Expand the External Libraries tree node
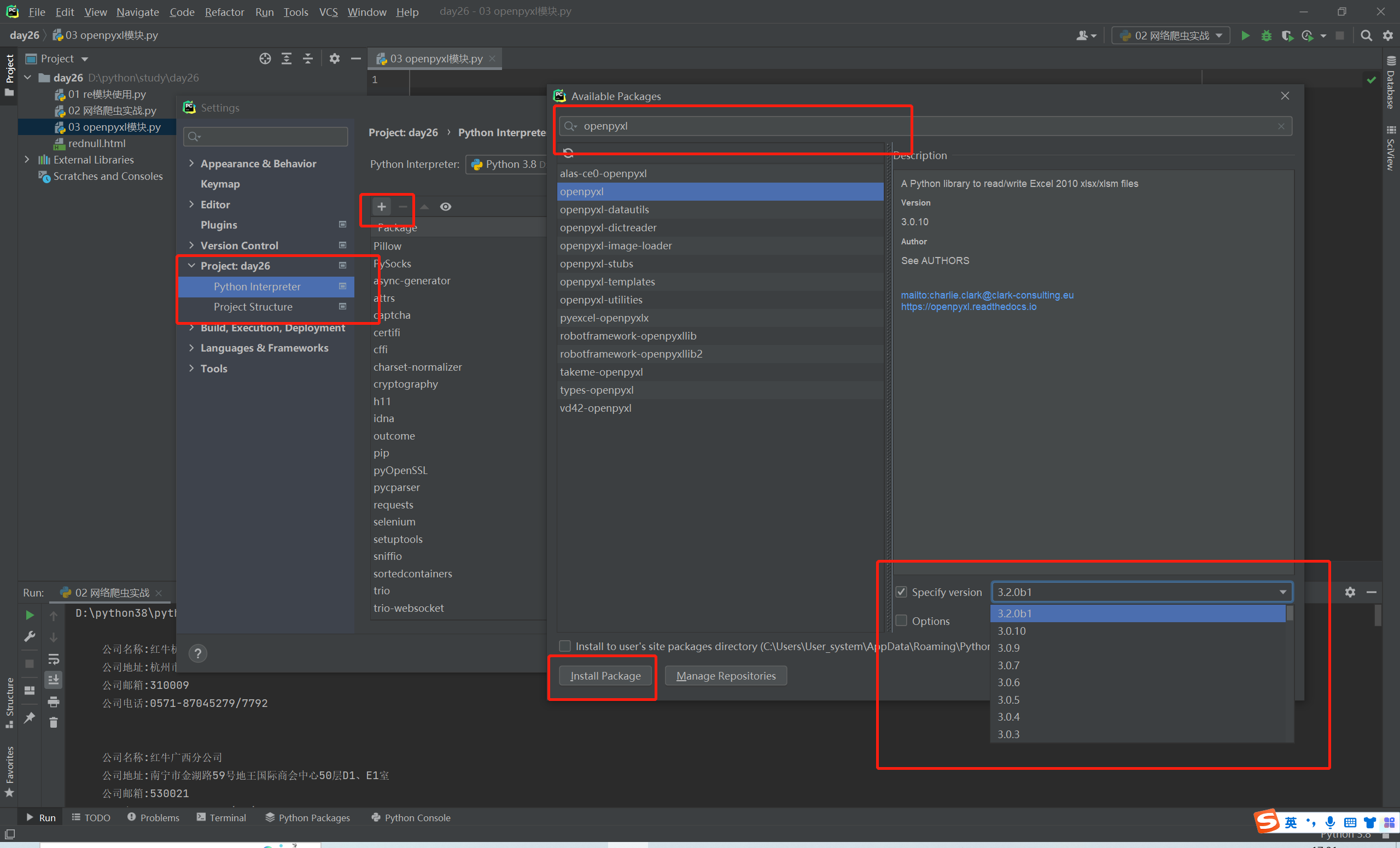Image resolution: width=1400 pixels, height=848 pixels. 27,160
